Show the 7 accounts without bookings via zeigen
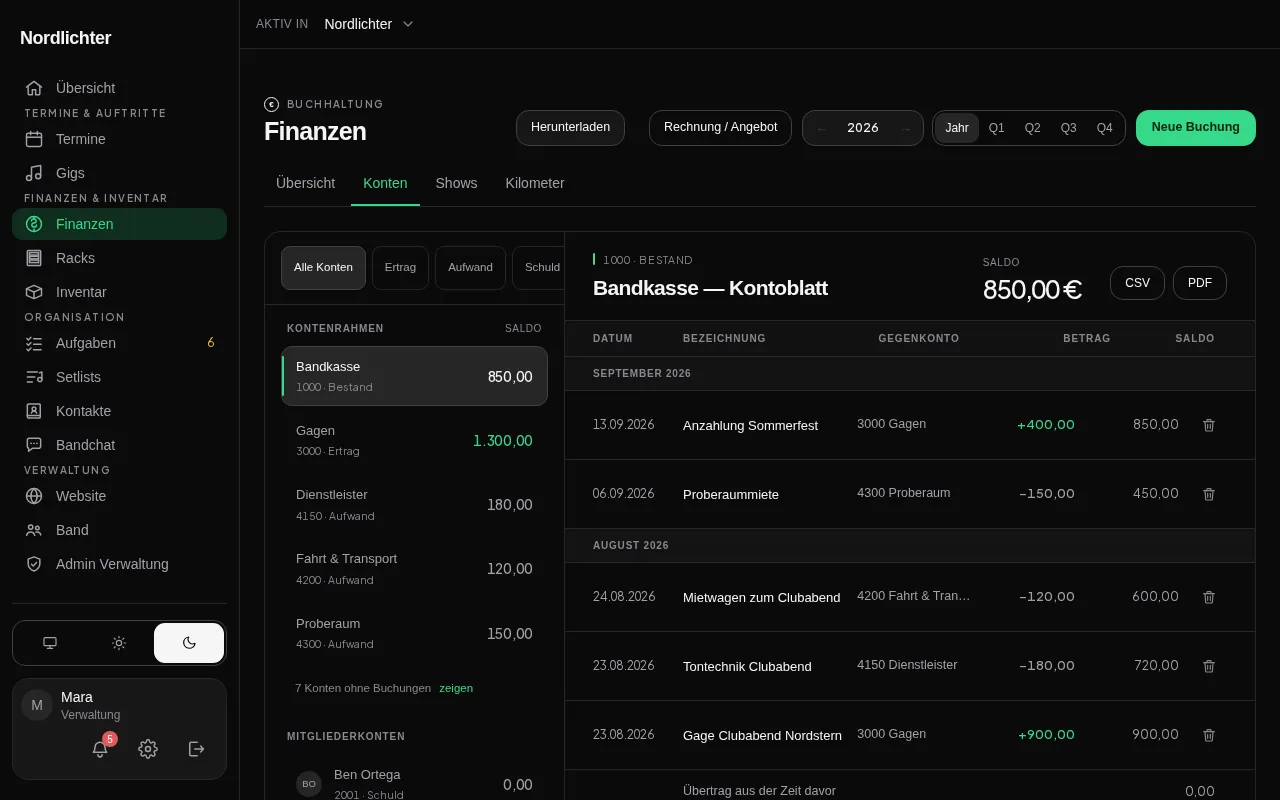This screenshot has width=1280, height=800. (456, 688)
